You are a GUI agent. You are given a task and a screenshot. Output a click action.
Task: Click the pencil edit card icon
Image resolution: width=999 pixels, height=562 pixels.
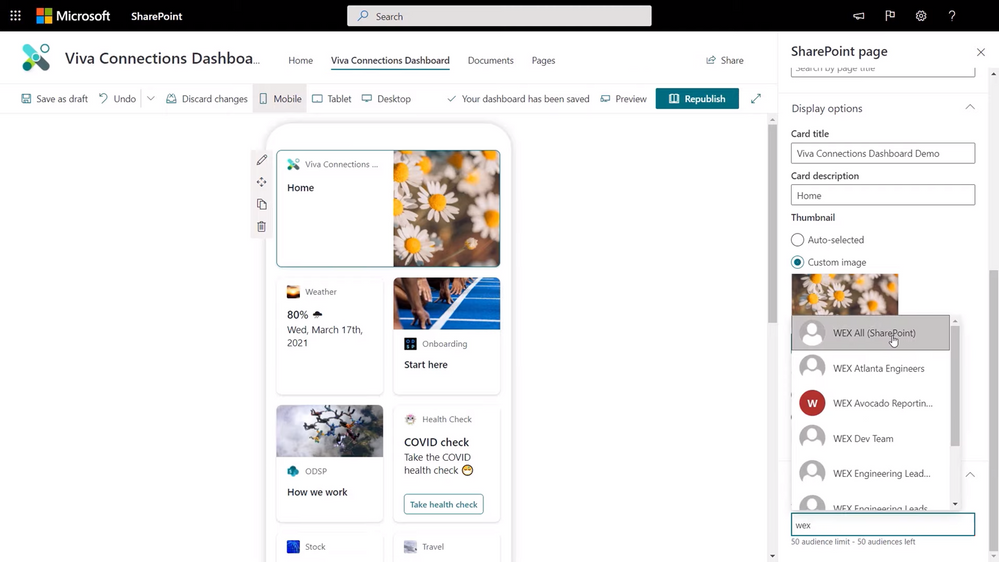pyautogui.click(x=262, y=160)
